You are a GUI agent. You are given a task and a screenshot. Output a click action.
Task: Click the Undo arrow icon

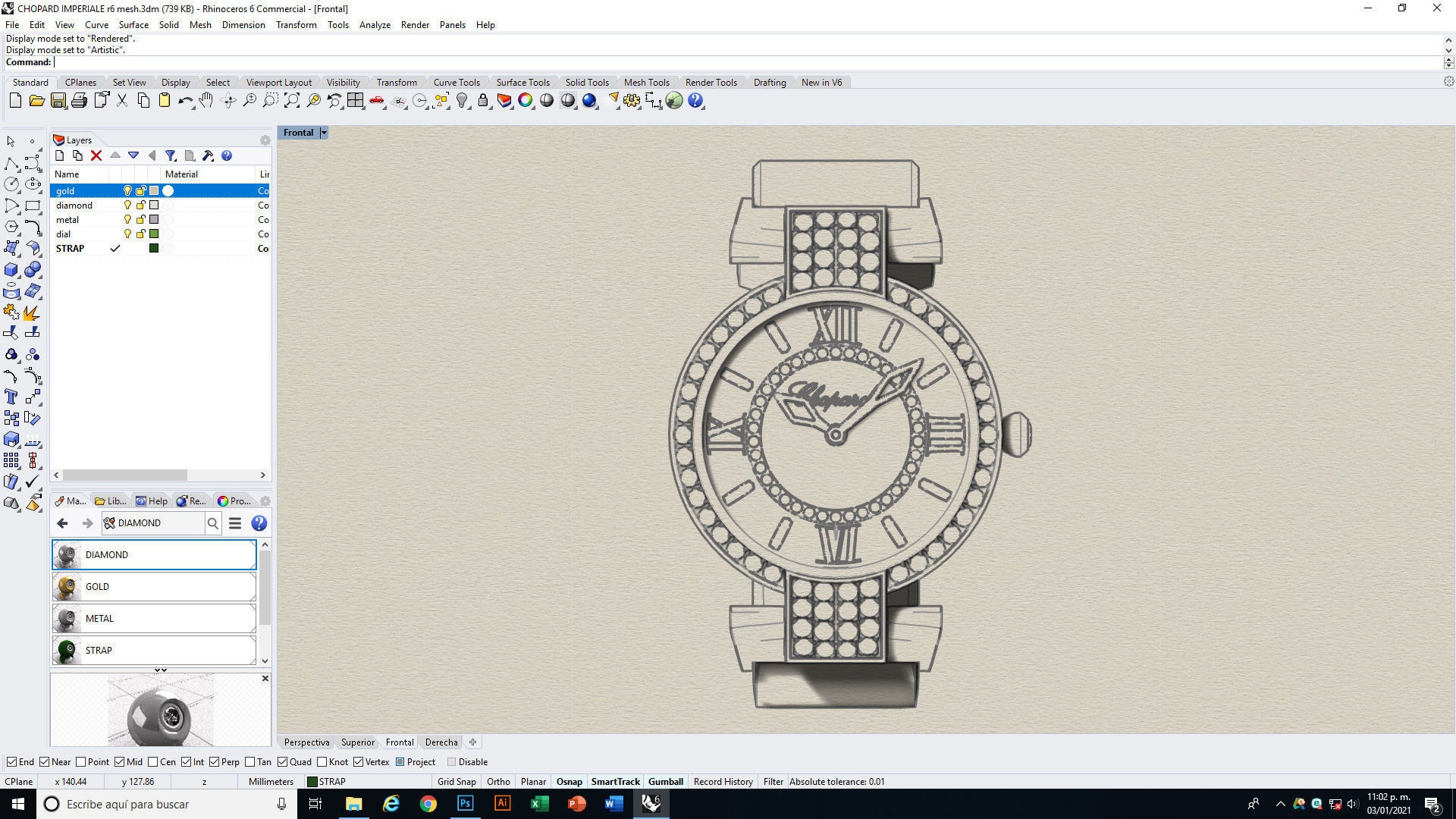tap(185, 100)
